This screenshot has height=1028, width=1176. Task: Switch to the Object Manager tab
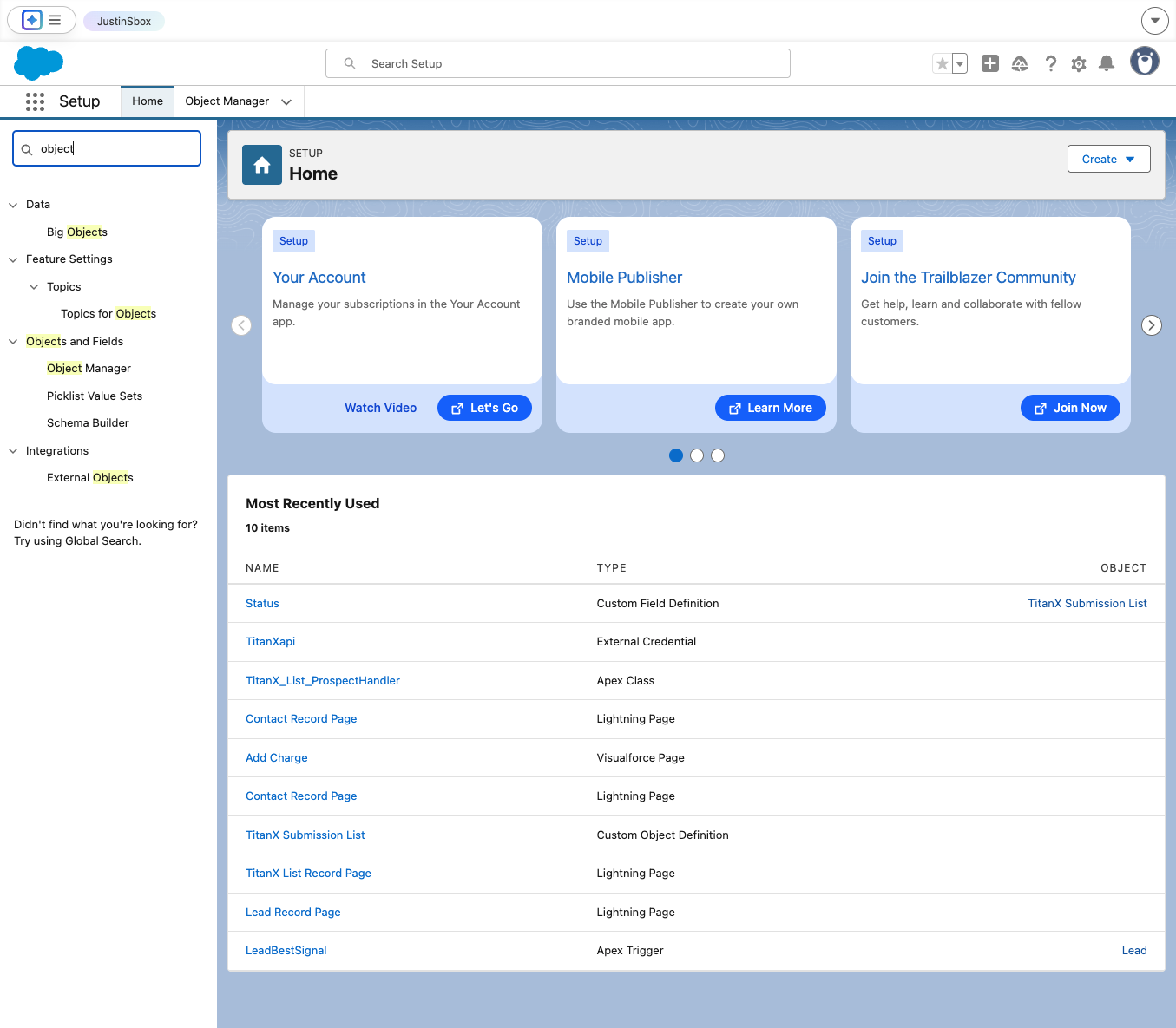tap(227, 101)
